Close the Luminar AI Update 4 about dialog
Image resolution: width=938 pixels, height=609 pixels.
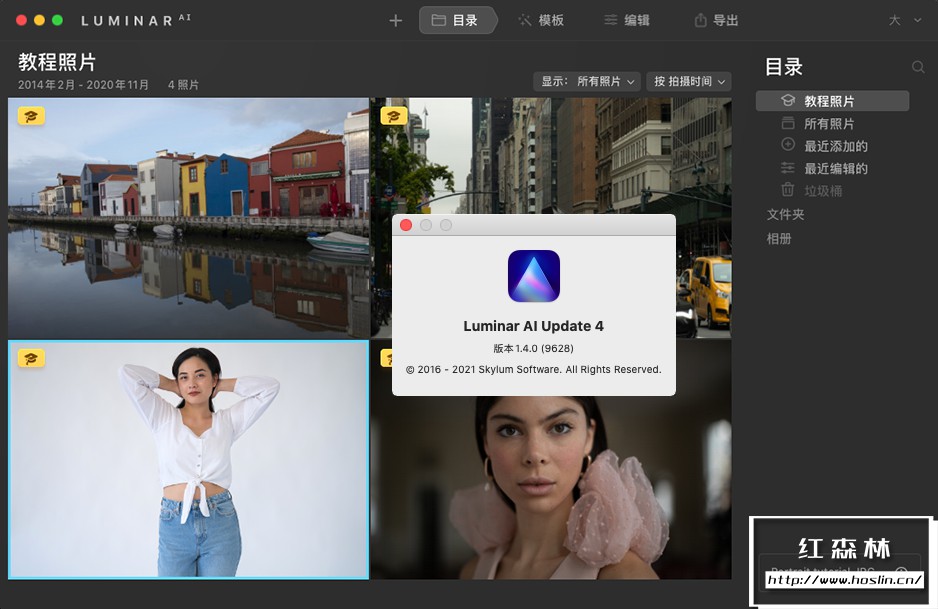tap(406, 225)
